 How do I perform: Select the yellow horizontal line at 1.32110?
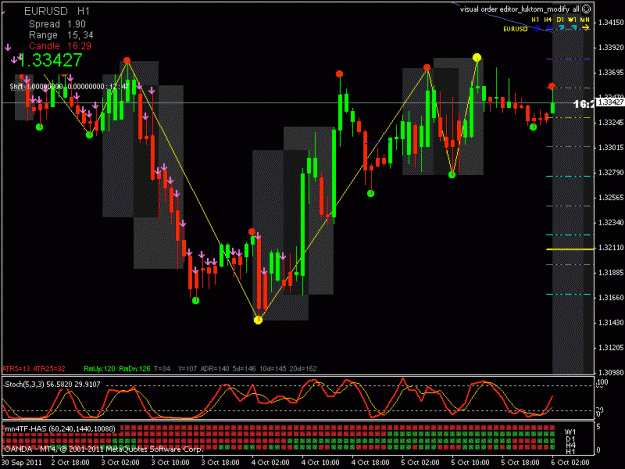570,249
